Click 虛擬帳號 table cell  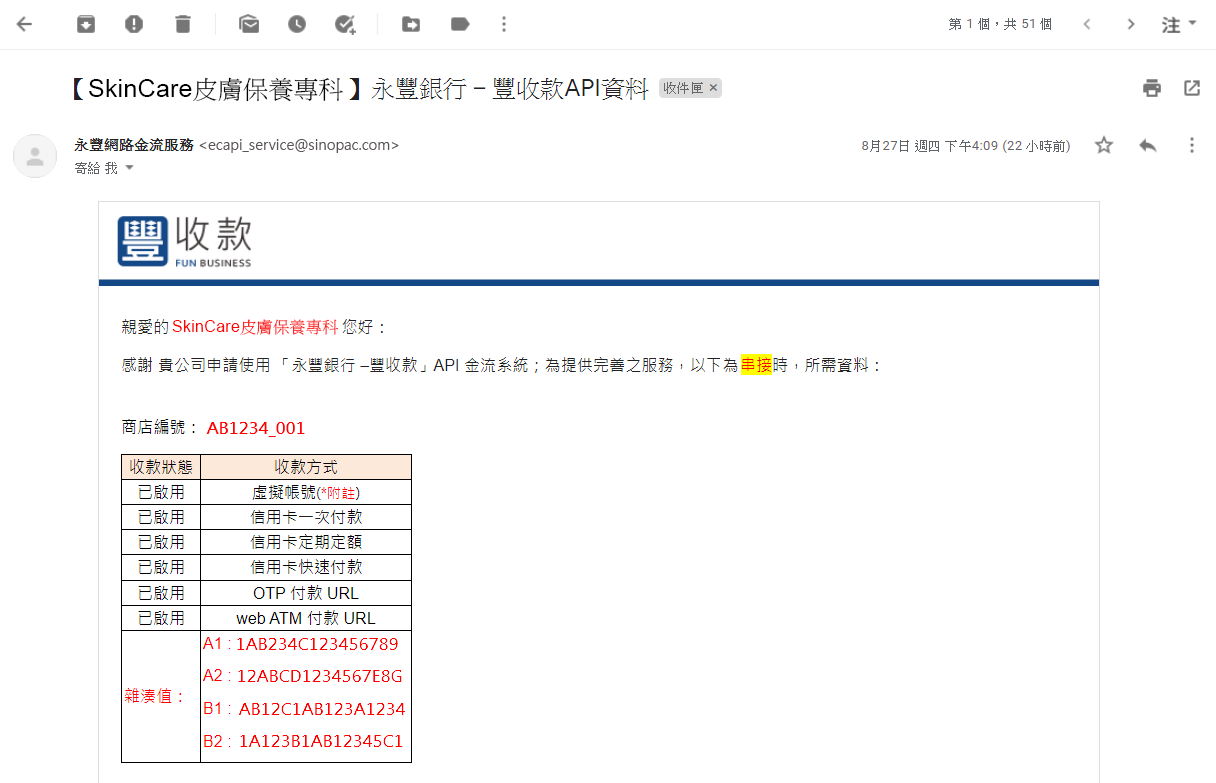306,492
